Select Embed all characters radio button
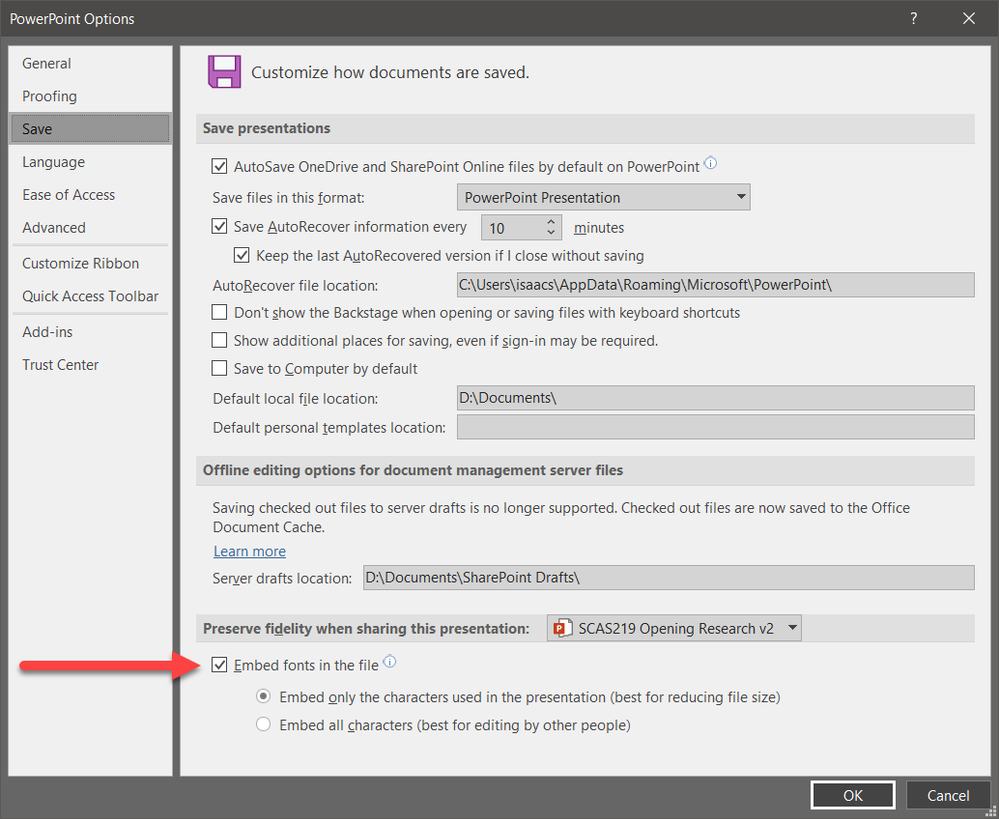Image resolution: width=999 pixels, height=819 pixels. pyautogui.click(x=263, y=725)
